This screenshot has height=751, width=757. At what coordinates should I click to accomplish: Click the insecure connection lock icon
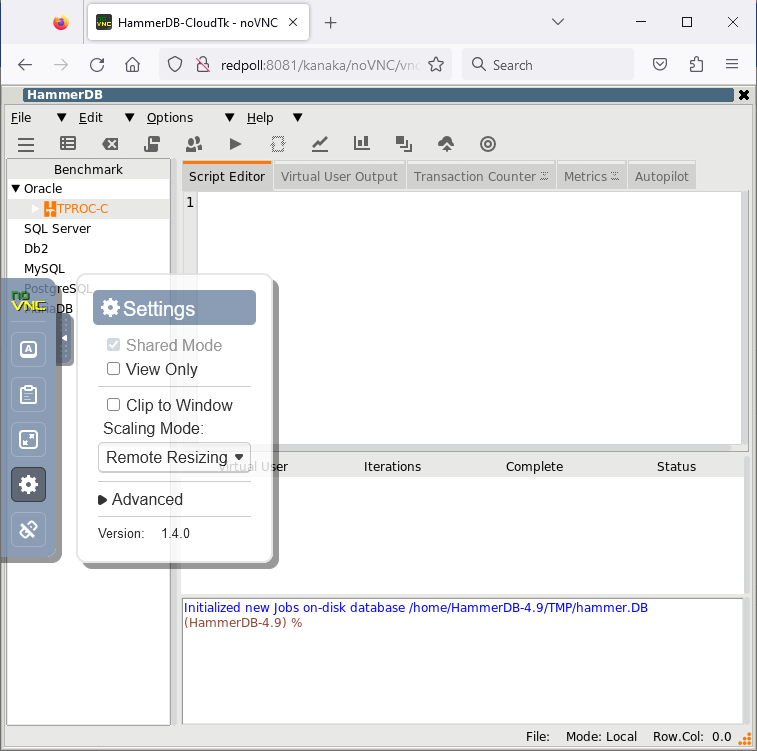click(203, 65)
